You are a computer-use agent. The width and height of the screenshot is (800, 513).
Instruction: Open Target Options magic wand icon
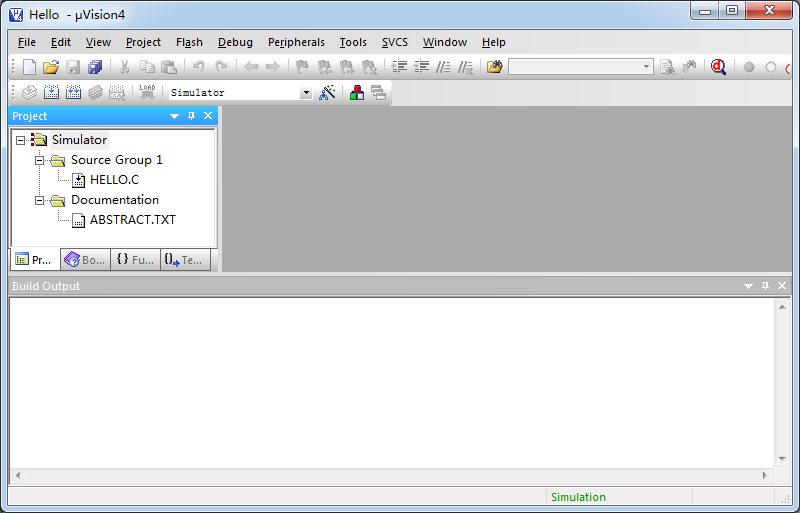click(x=327, y=92)
